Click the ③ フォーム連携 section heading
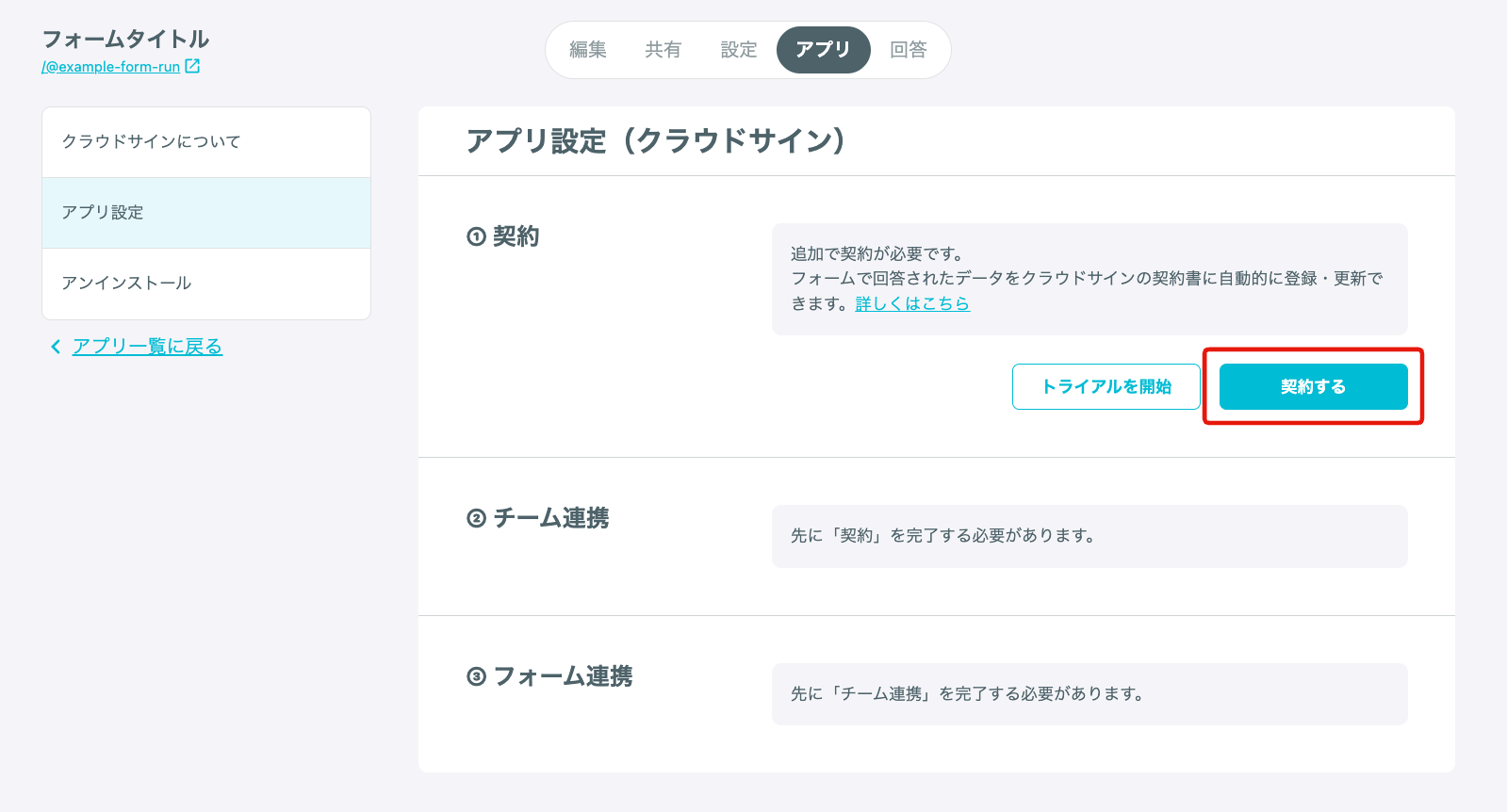 pos(549,676)
